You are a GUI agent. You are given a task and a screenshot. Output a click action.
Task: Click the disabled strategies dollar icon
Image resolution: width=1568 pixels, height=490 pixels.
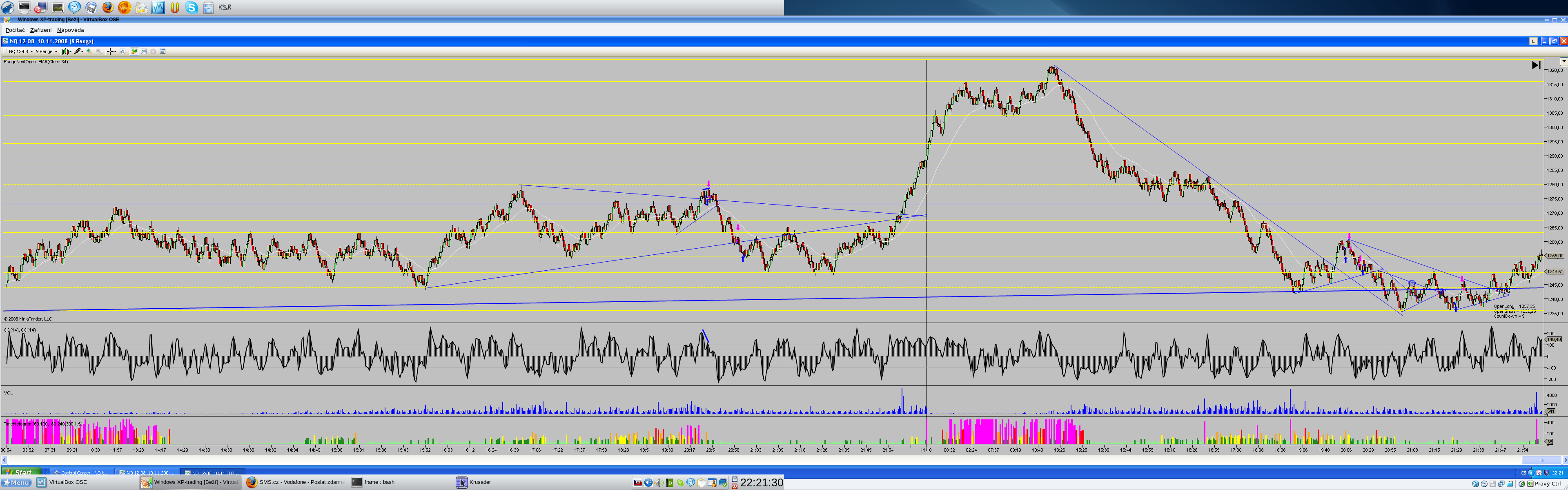click(154, 52)
